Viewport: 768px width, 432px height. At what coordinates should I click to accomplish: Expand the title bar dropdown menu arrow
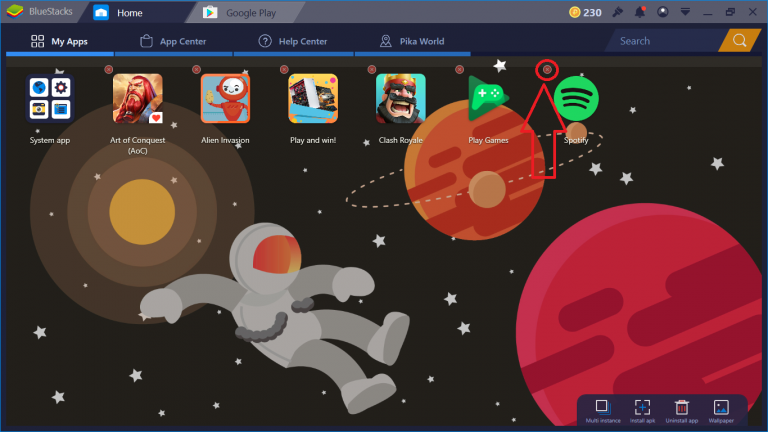click(685, 12)
